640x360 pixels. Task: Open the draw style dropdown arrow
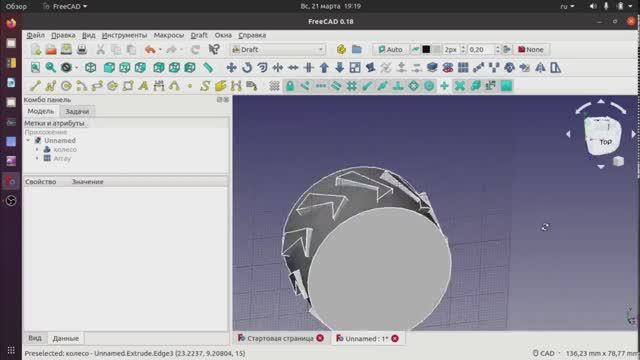pos(76,68)
